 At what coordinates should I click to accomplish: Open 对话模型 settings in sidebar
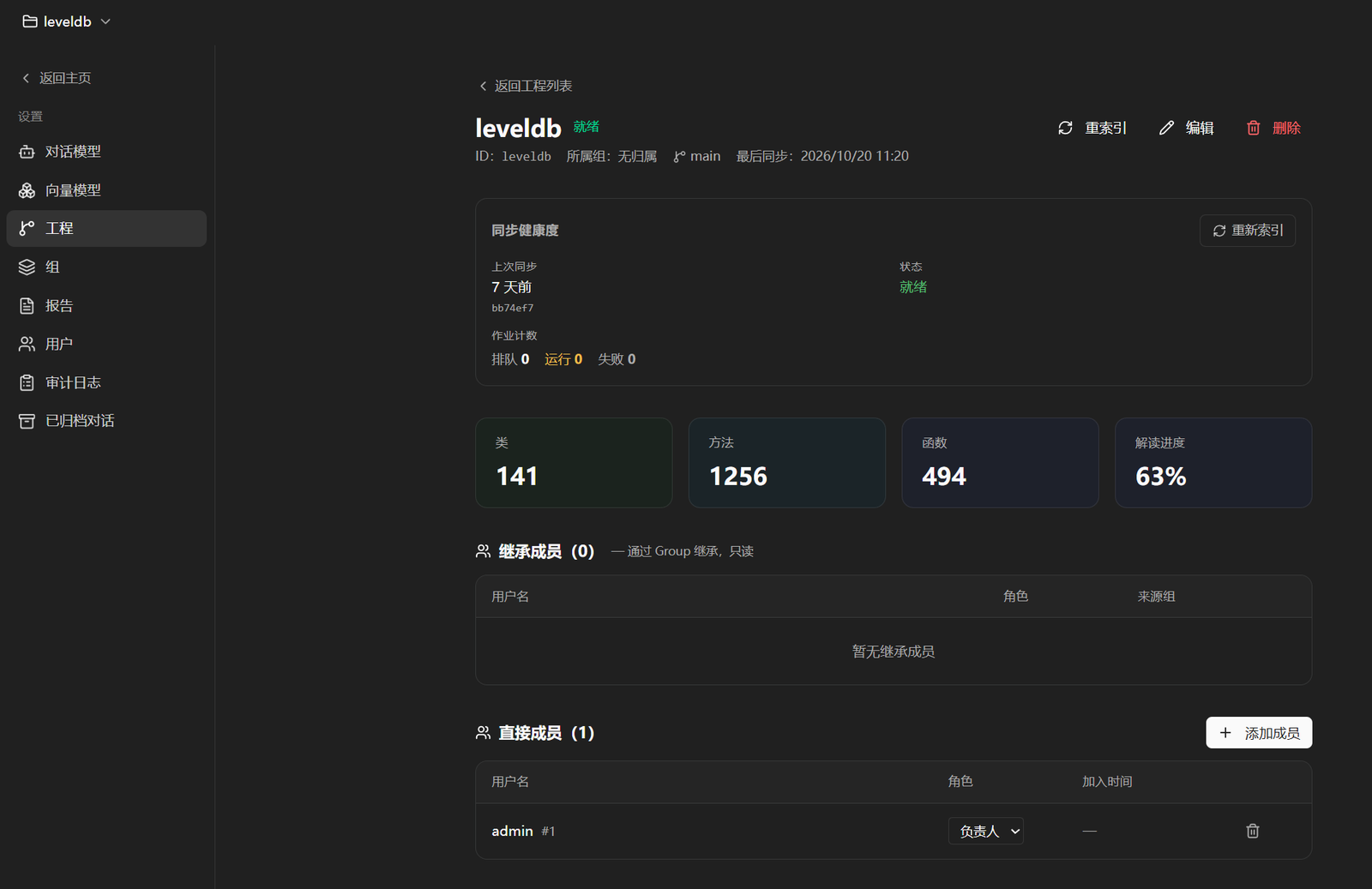point(106,152)
